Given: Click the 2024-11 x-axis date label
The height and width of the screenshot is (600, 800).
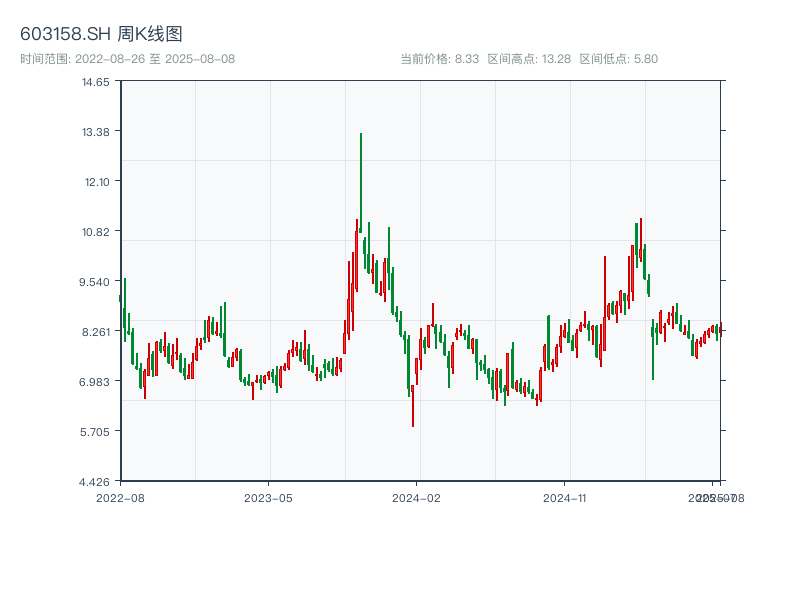Looking at the screenshot, I should click(565, 497).
